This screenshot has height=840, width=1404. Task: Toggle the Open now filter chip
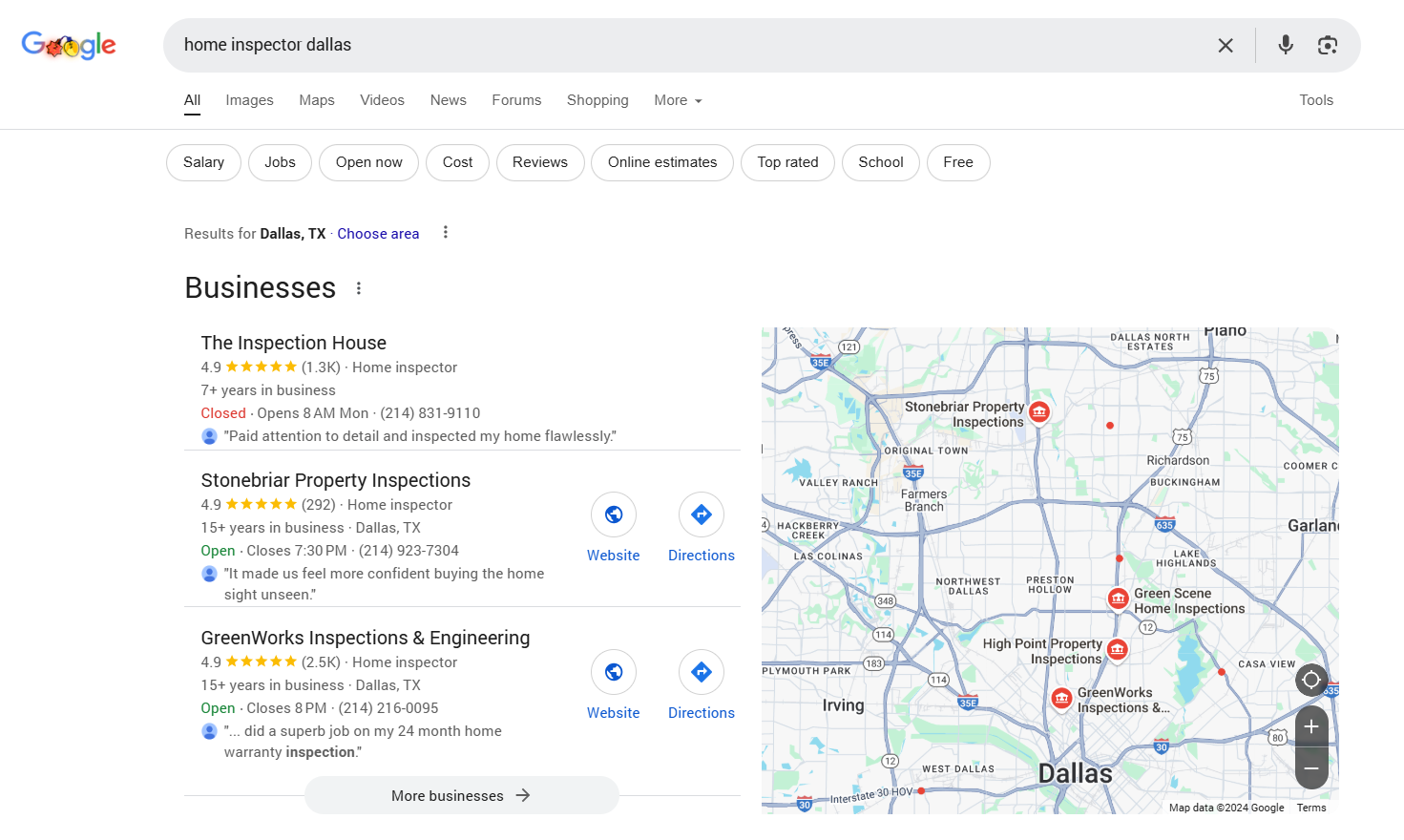(x=368, y=162)
